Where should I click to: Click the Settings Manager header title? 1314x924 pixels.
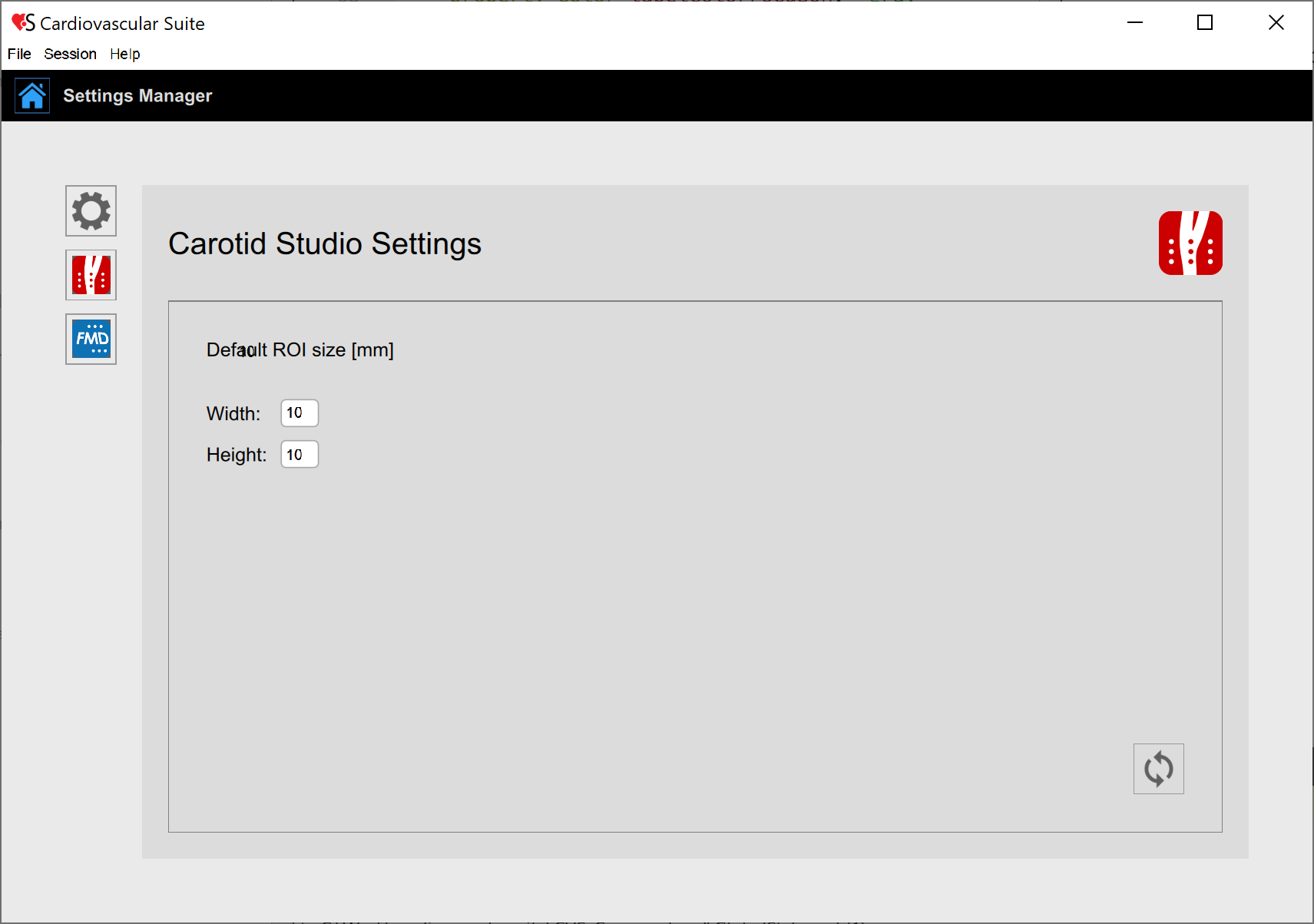point(137,96)
